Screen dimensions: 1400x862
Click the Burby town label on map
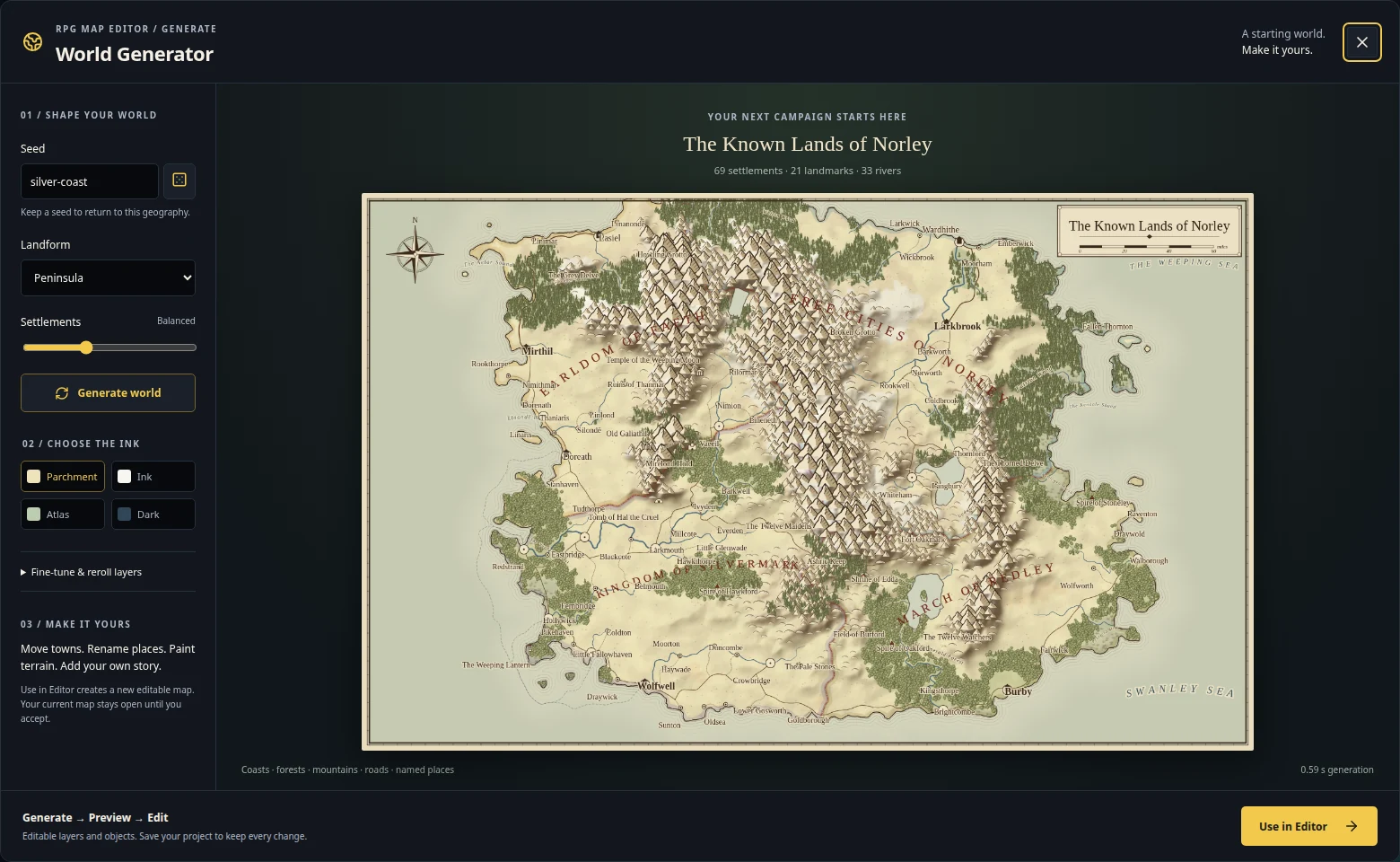[x=1019, y=691]
